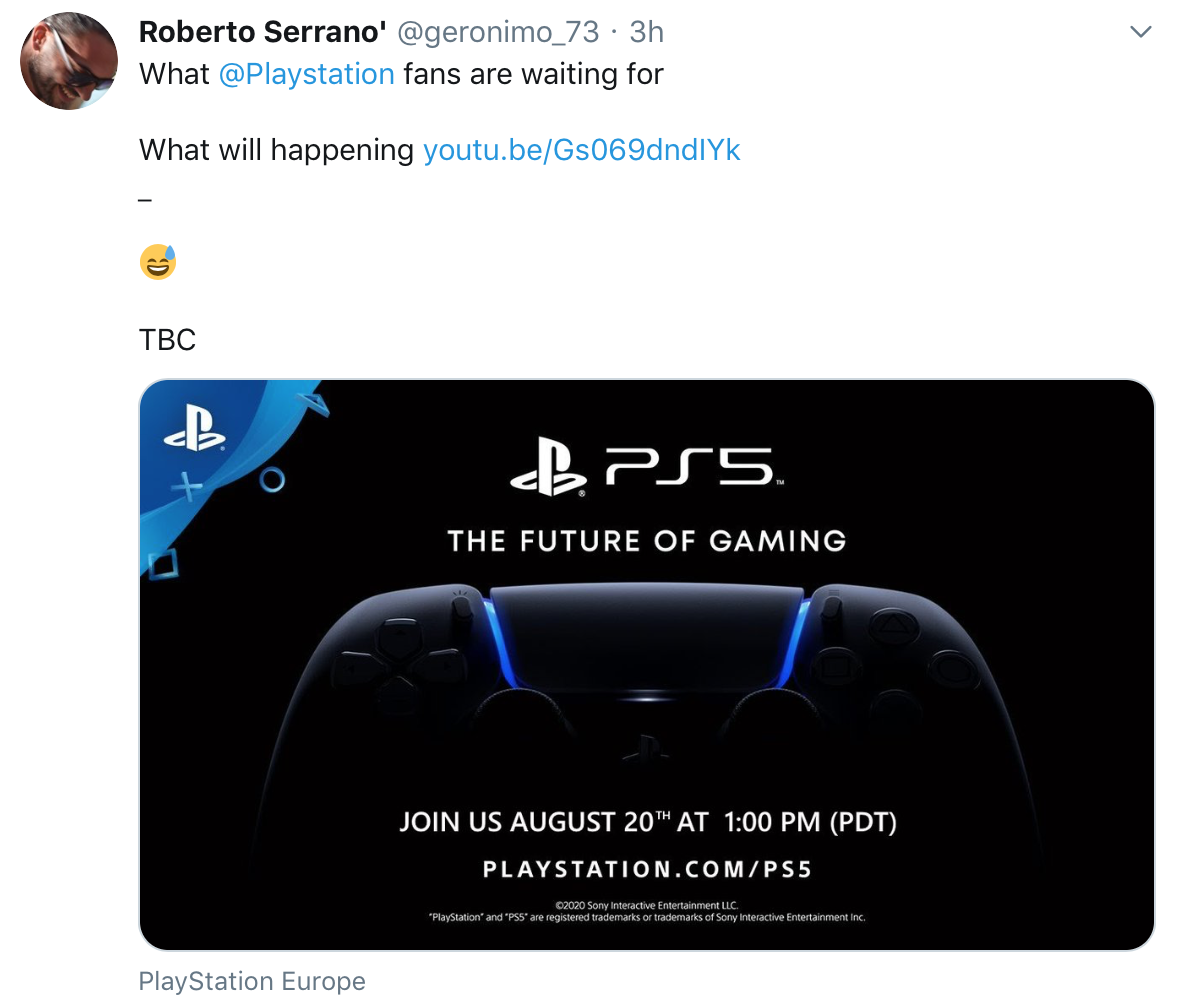Follow the youtu.be/Gs069dndIYk link
Viewport: 1184px width, 1008px height.
point(581,150)
